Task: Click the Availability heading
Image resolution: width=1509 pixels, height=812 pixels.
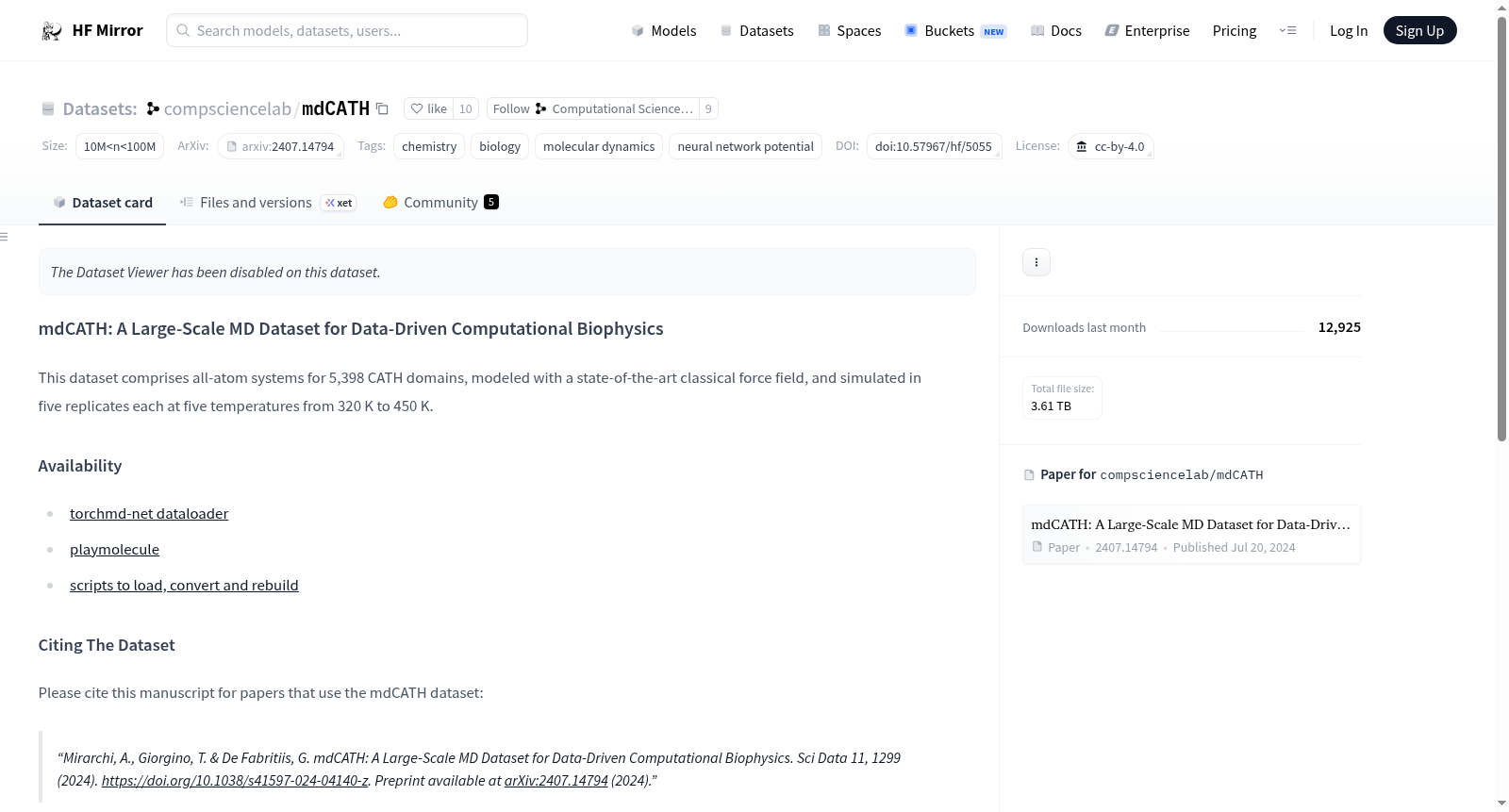Action: pyautogui.click(x=80, y=466)
